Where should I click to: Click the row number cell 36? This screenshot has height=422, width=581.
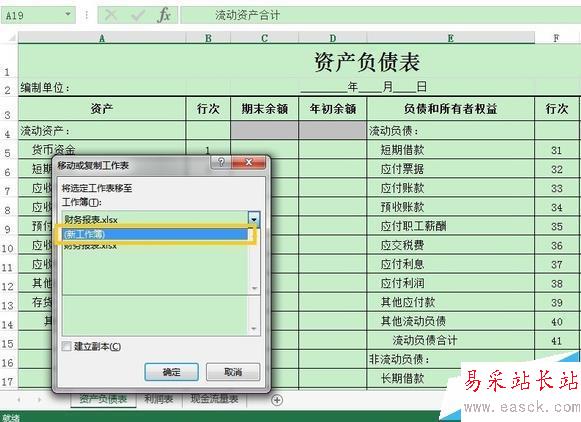click(557, 245)
